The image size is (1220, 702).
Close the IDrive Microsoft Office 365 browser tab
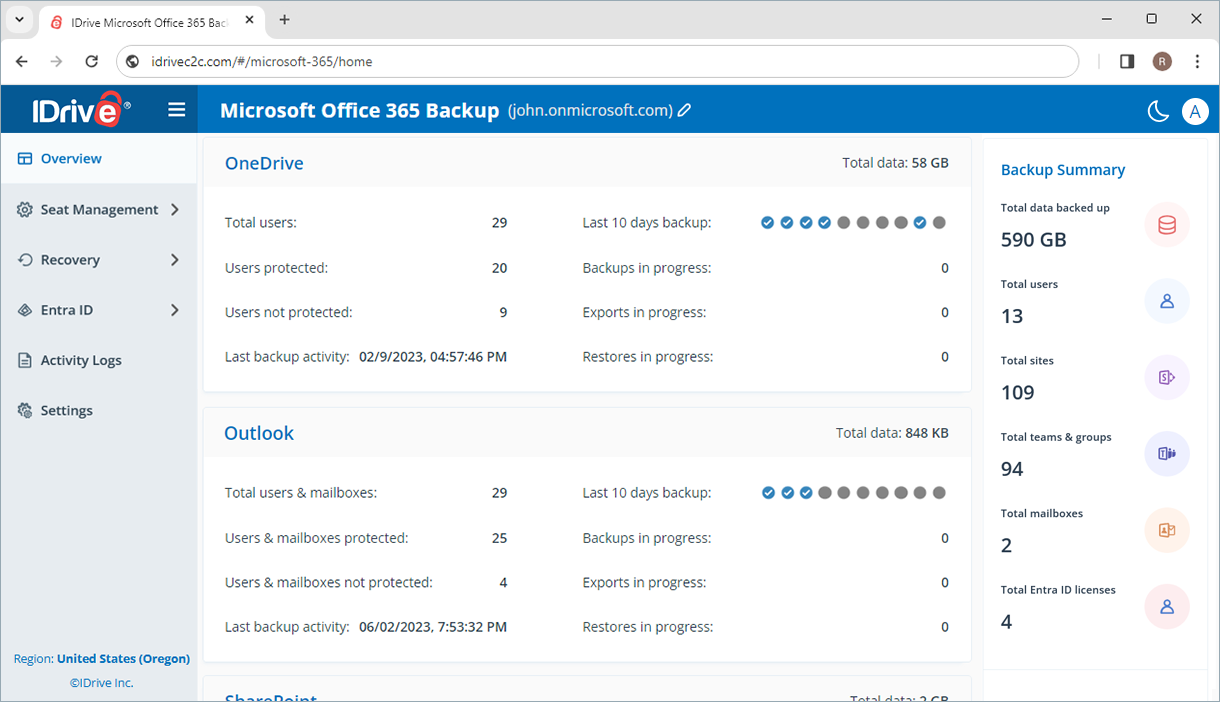click(x=249, y=21)
